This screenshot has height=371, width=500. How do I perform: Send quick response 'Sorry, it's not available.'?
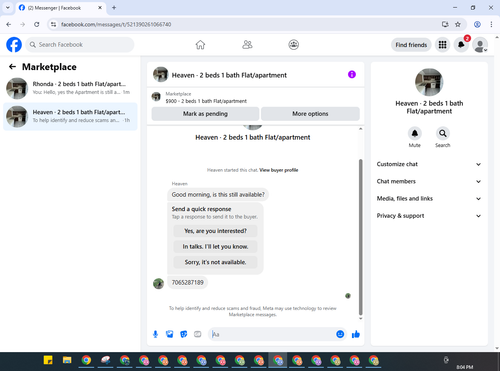point(215,262)
